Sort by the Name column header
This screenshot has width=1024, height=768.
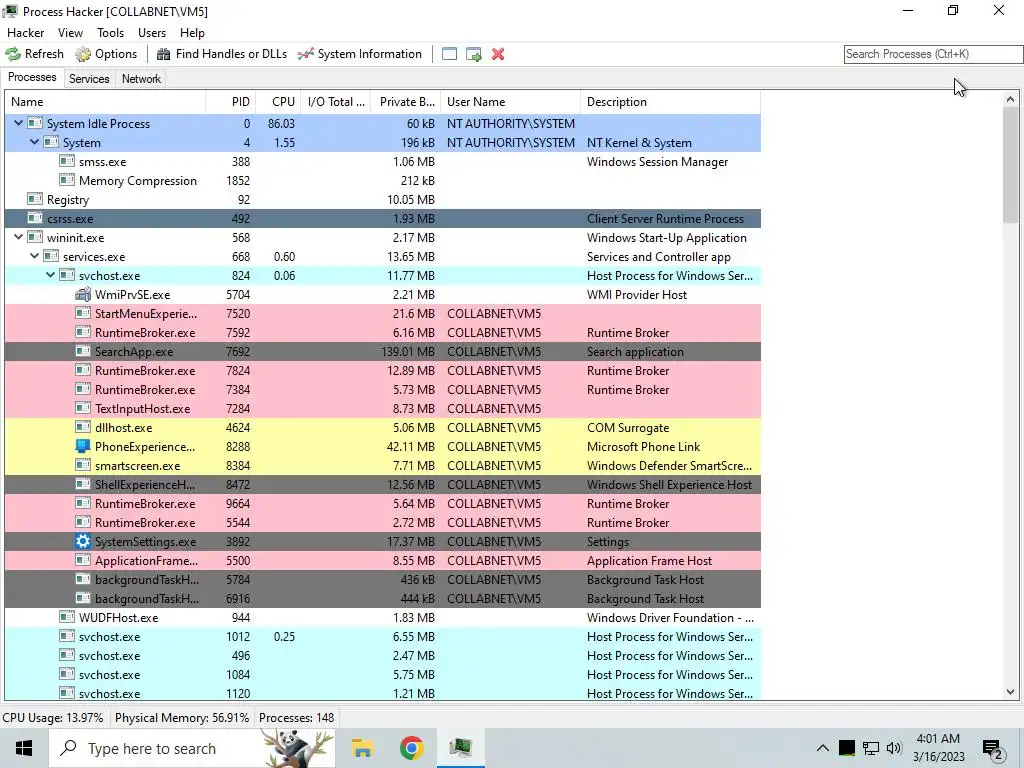point(105,102)
